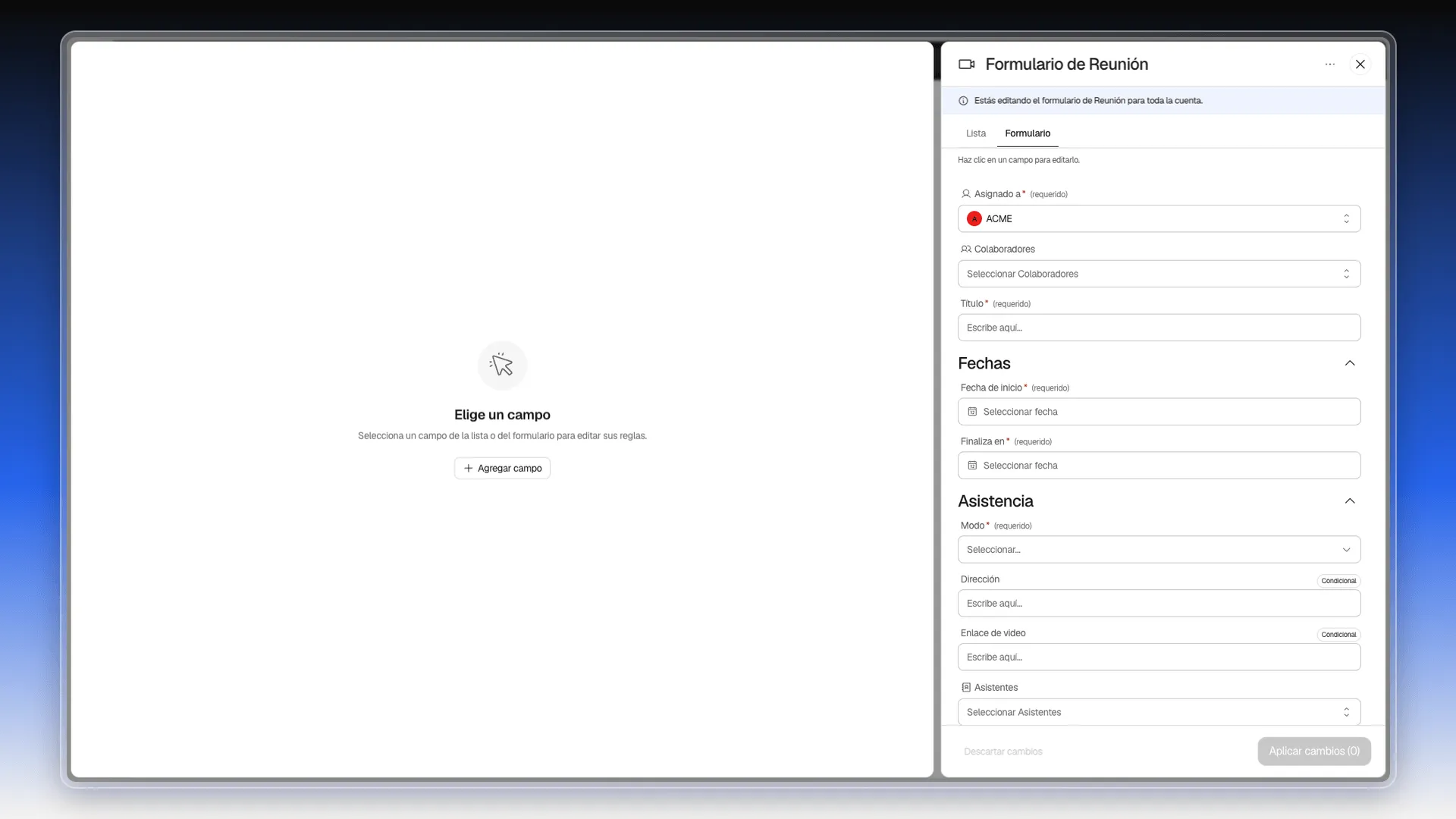Open the three-dot options menu

click(1329, 64)
